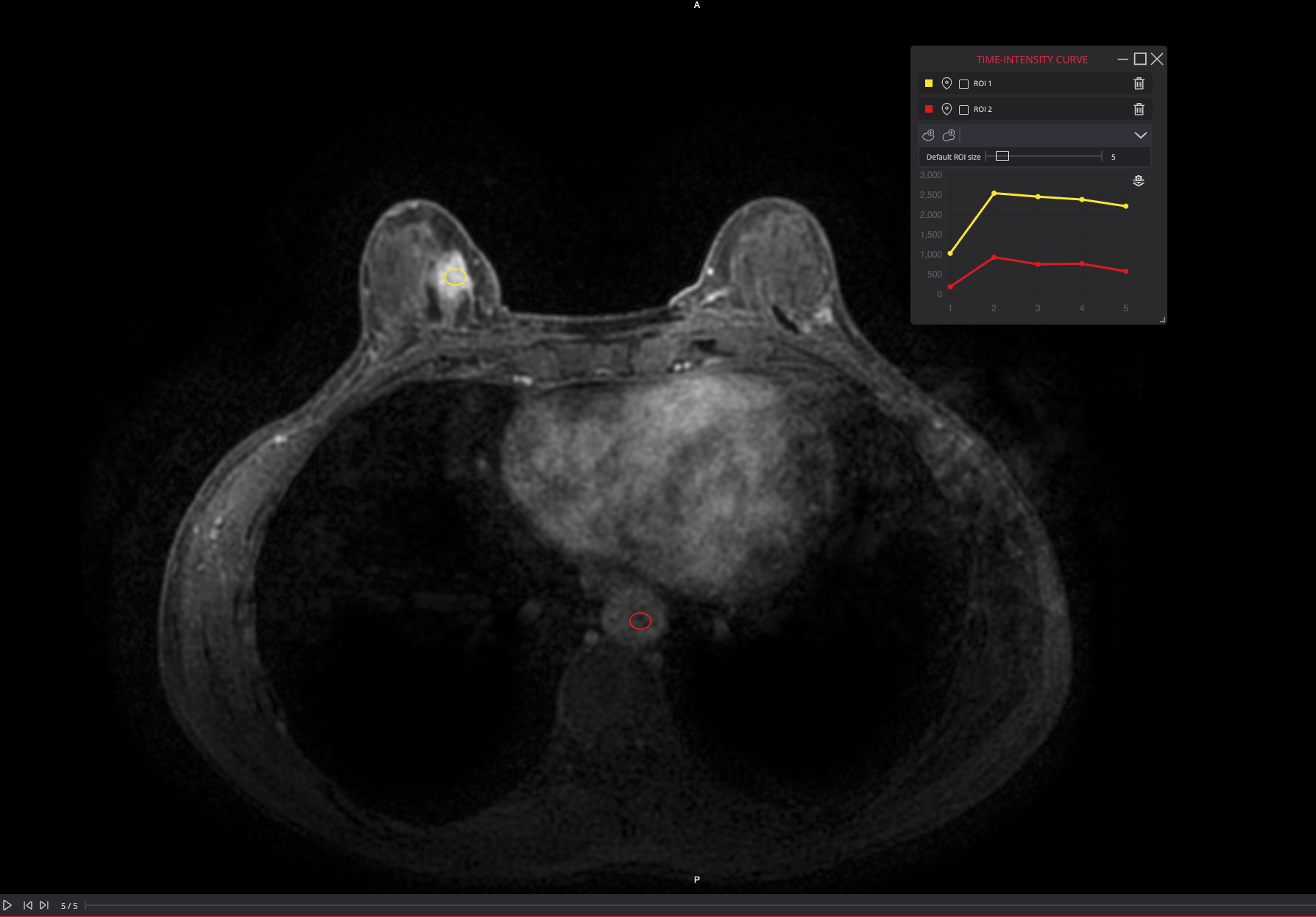The height and width of the screenshot is (917, 1316).
Task: Minimize the Time-Intensity Curve panel
Action: [x=1122, y=59]
